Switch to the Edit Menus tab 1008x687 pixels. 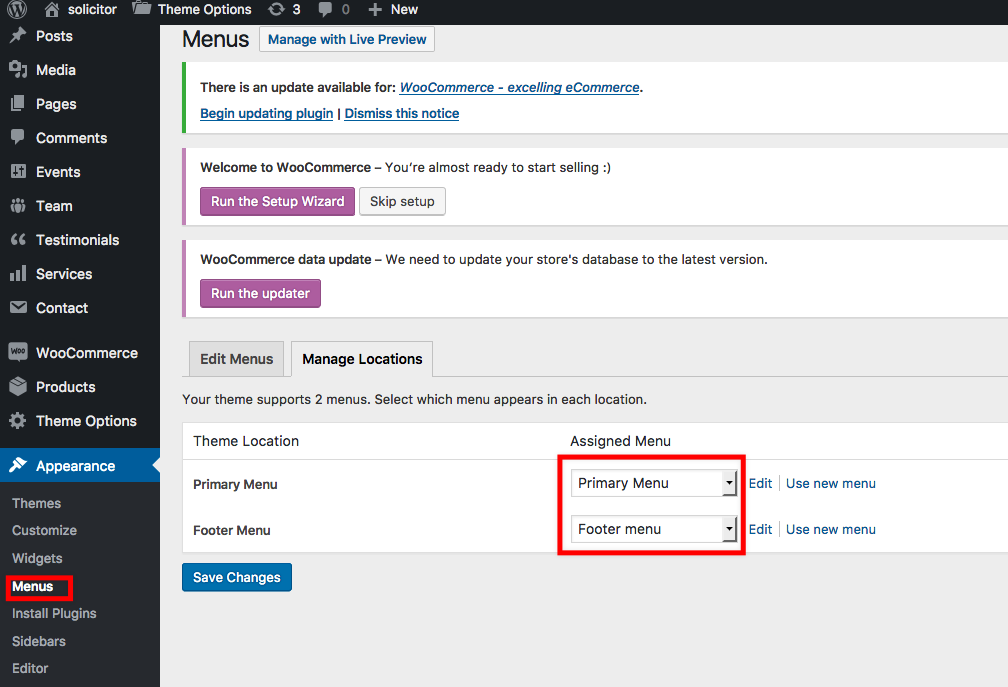click(x=237, y=359)
